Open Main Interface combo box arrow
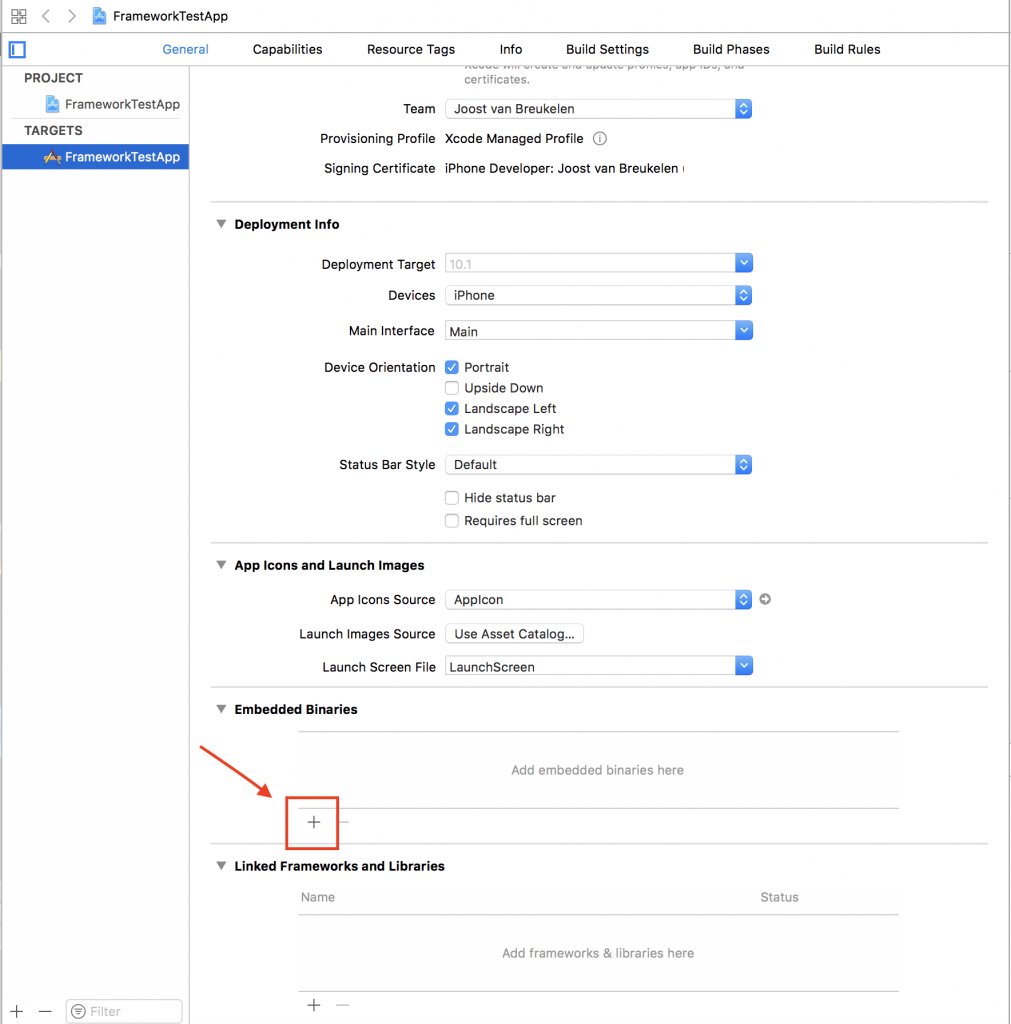The height and width of the screenshot is (1024, 1011). [743, 330]
